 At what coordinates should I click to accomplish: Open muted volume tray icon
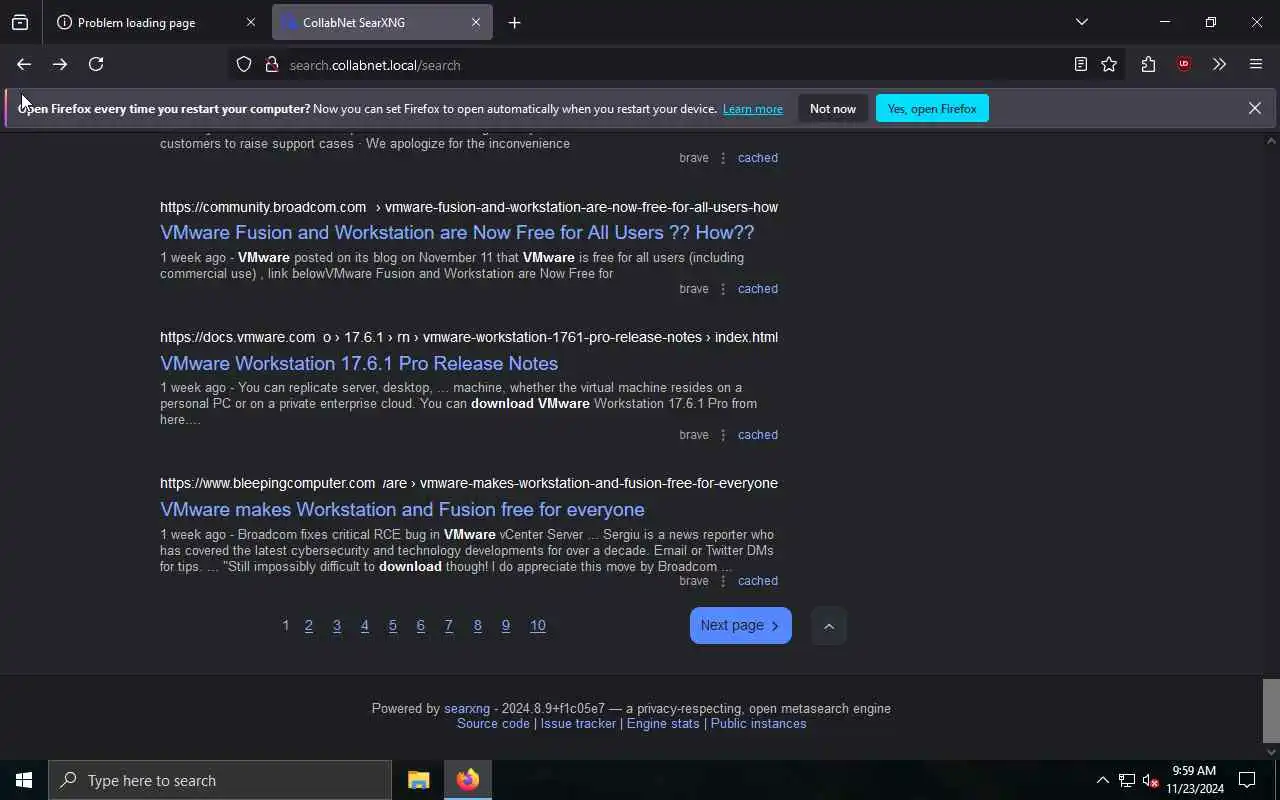[1151, 780]
